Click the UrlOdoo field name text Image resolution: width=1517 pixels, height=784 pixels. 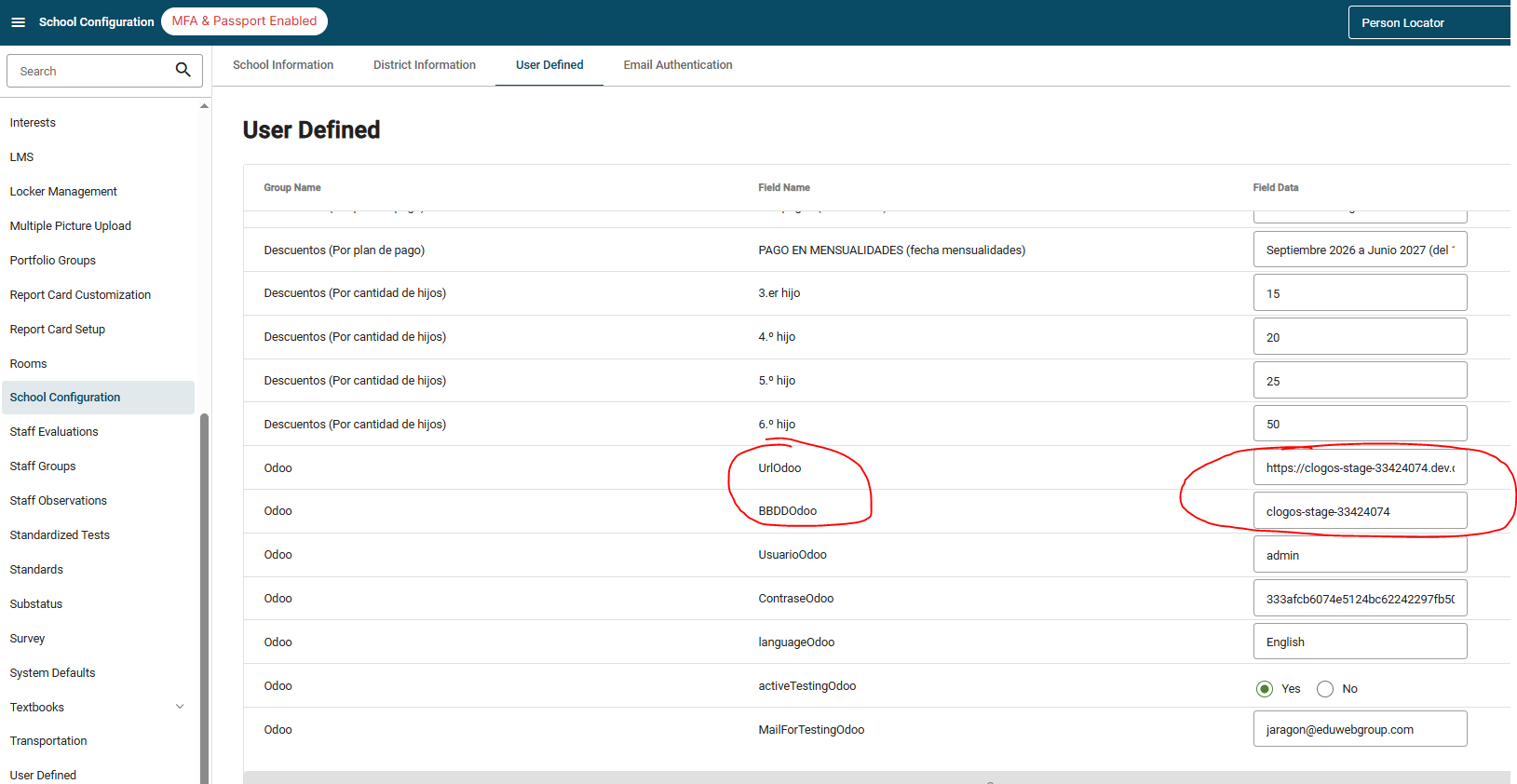pos(779,468)
